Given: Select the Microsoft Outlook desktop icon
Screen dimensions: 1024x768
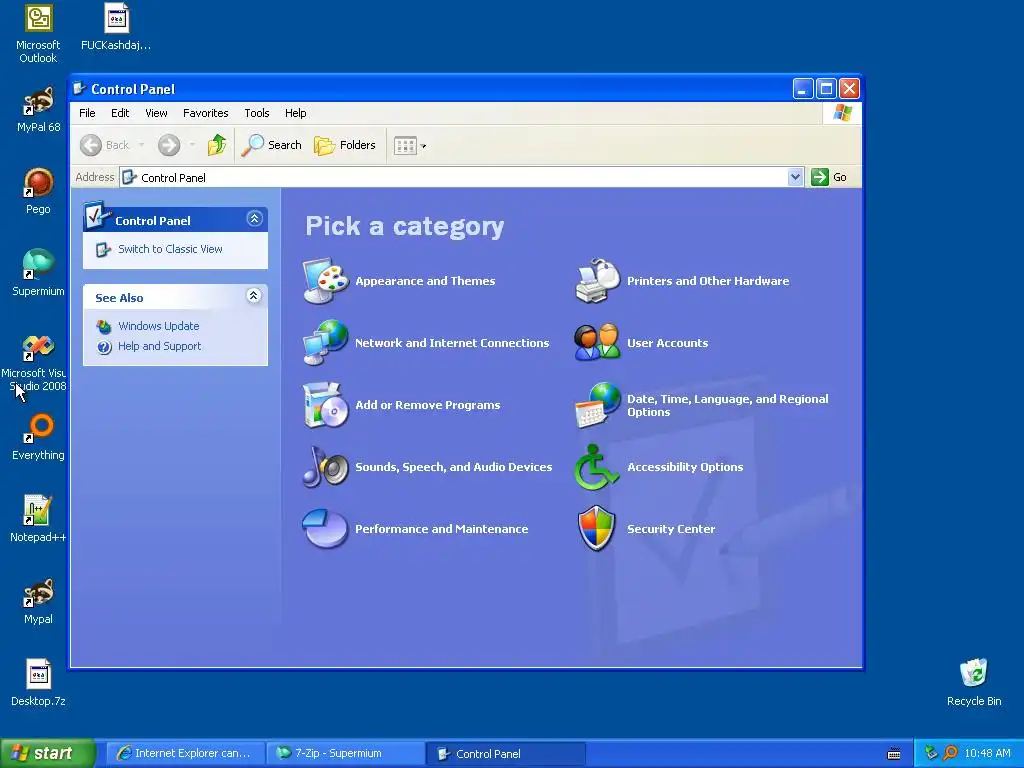Looking at the screenshot, I should point(38,34).
